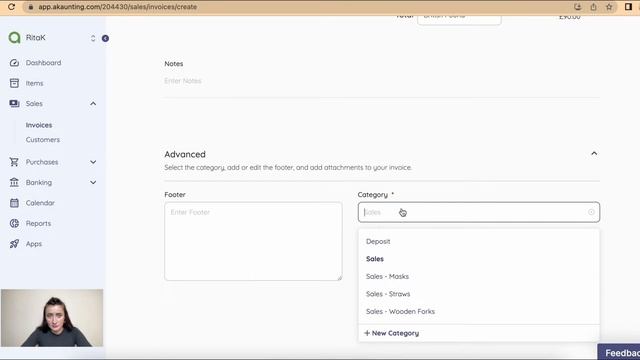This screenshot has height=360, width=640.
Task: Click the Apps rocket icon
Action: [x=14, y=244]
